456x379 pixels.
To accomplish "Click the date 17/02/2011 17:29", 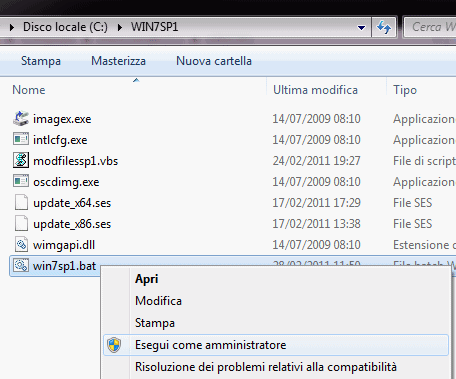I will pos(316,203).
